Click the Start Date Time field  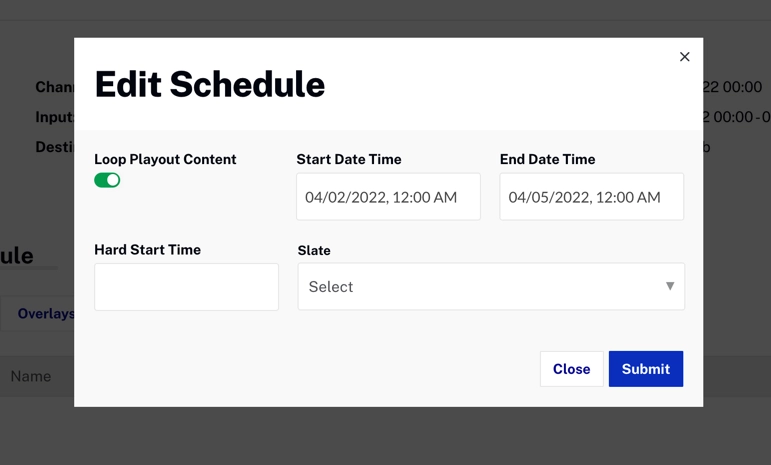pos(388,197)
